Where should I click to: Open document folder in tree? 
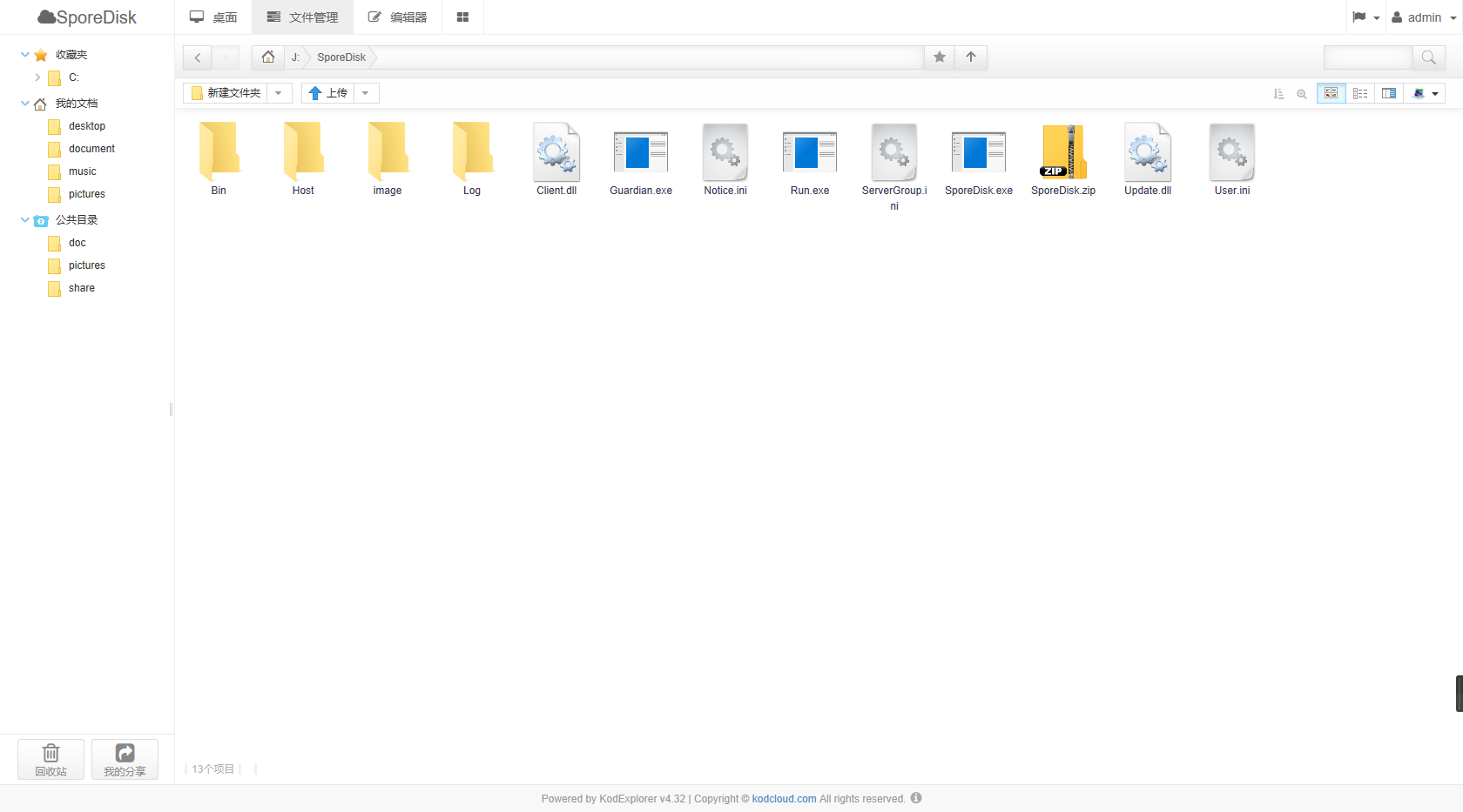coord(91,149)
